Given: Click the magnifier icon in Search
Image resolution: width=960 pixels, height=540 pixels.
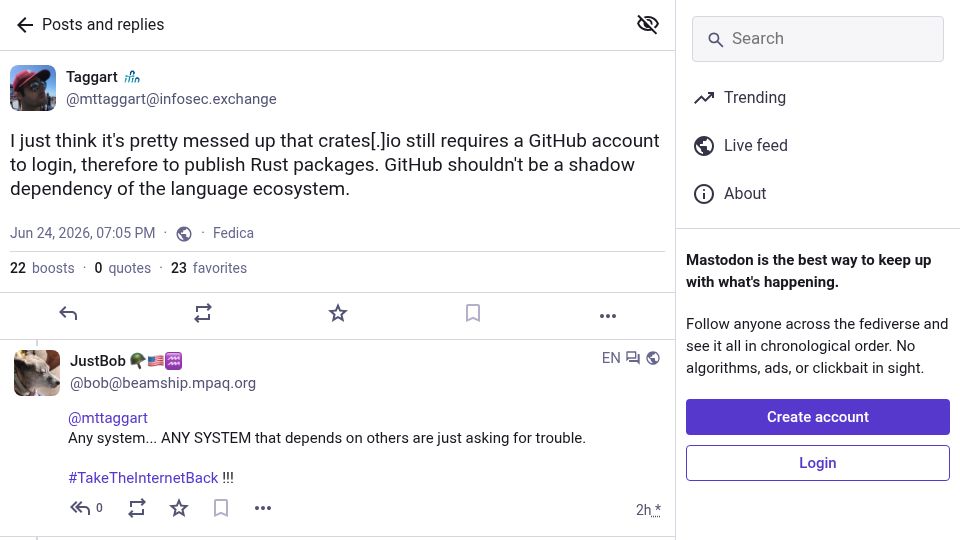Looking at the screenshot, I should point(715,40).
